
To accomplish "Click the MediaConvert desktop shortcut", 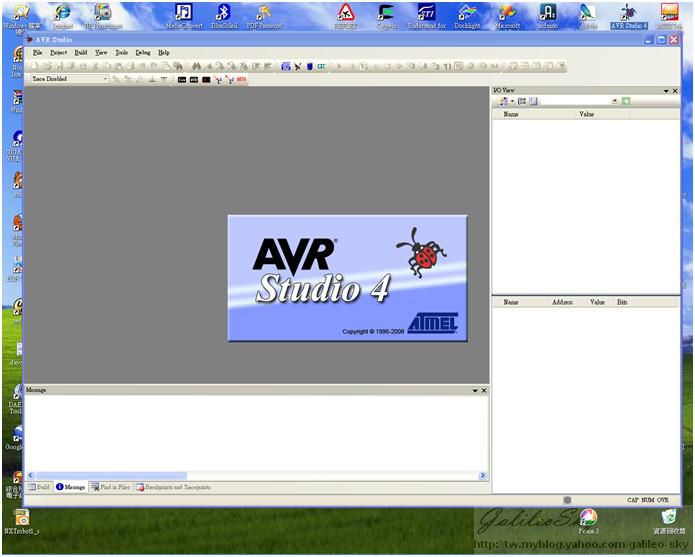I will (184, 17).
